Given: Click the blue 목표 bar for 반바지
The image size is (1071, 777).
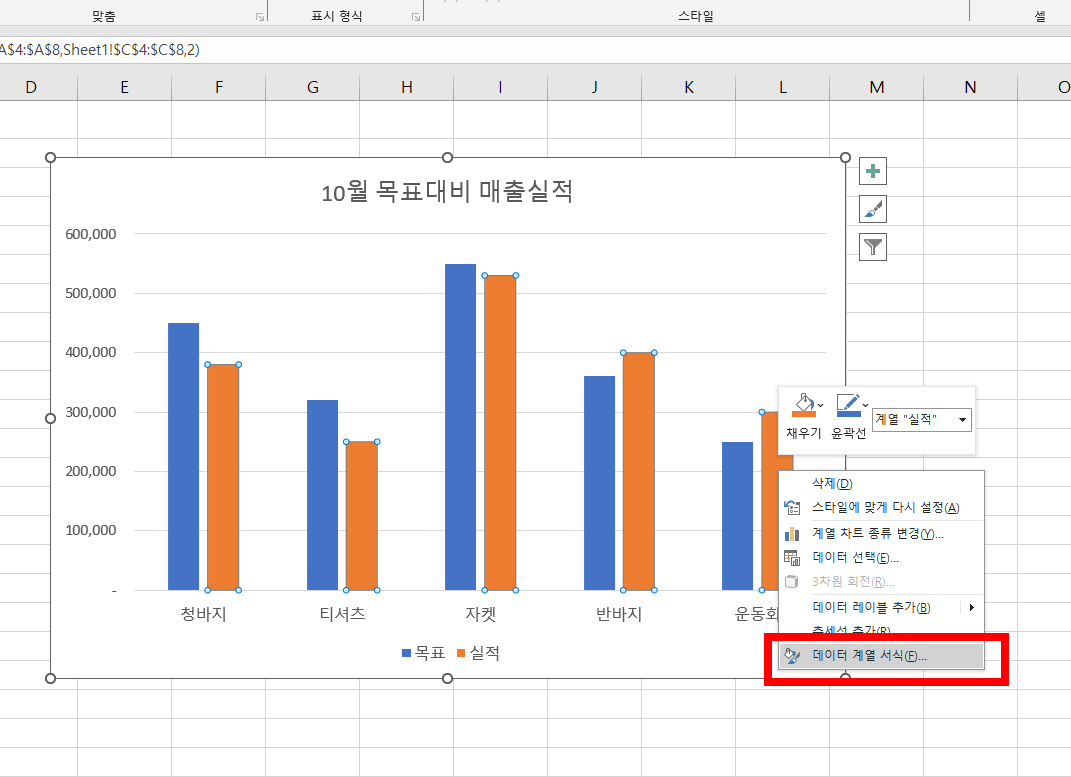Looking at the screenshot, I should [x=599, y=483].
